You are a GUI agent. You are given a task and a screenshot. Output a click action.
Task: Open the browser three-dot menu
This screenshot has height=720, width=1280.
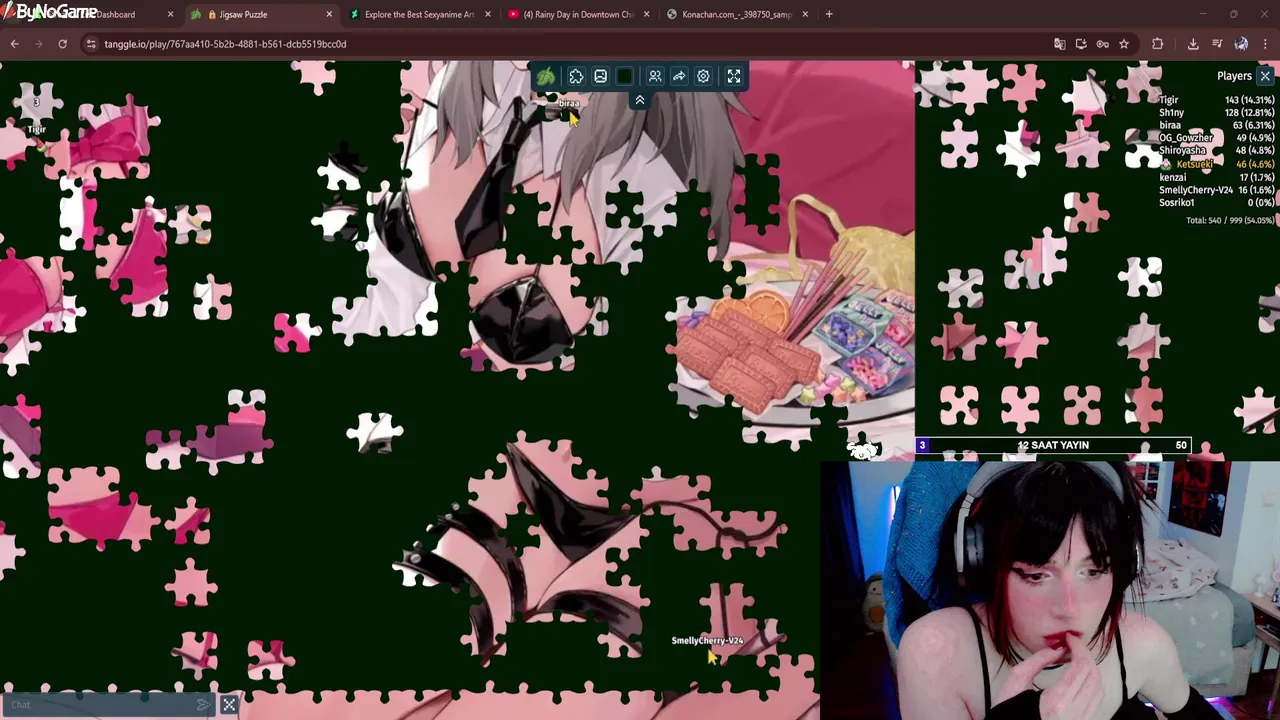point(1265,44)
